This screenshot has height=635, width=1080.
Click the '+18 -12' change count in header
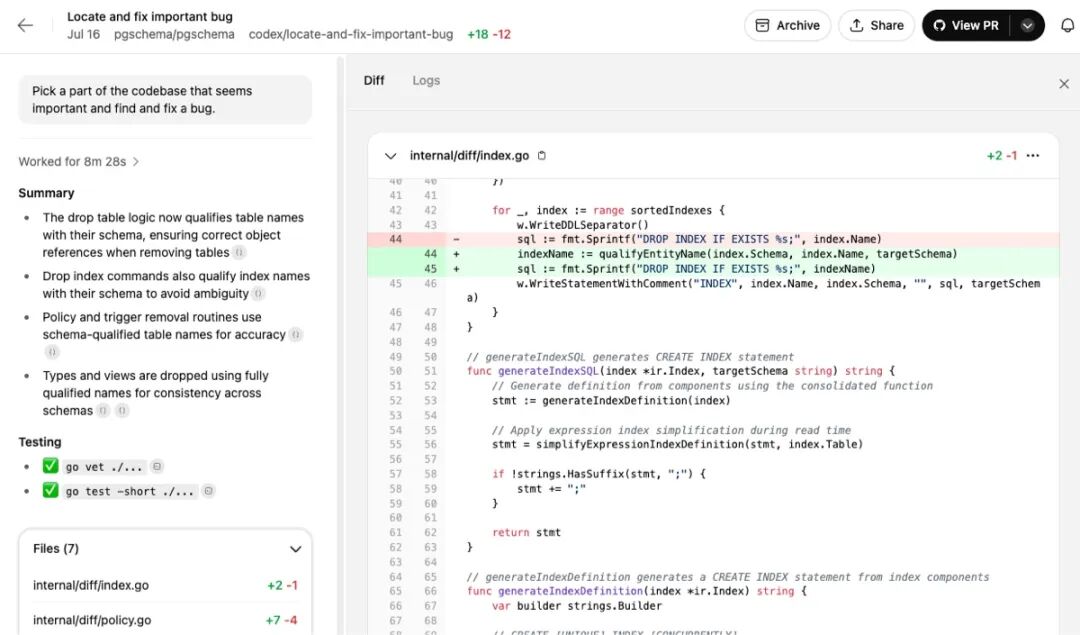[x=489, y=34]
